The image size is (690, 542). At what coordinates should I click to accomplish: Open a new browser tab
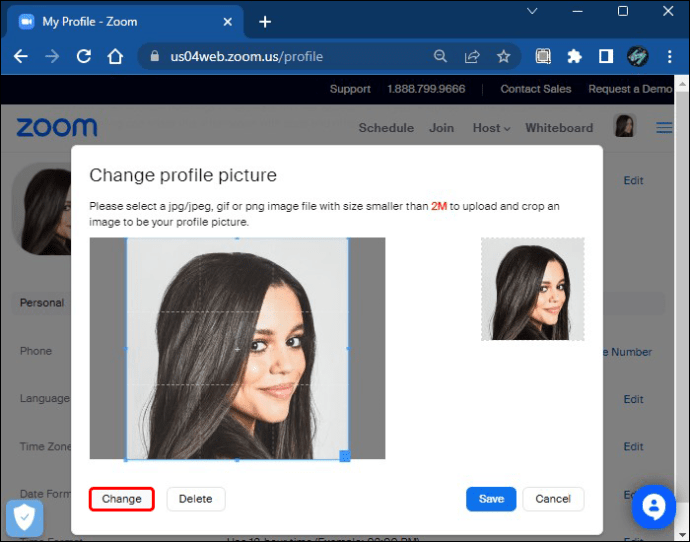265,22
